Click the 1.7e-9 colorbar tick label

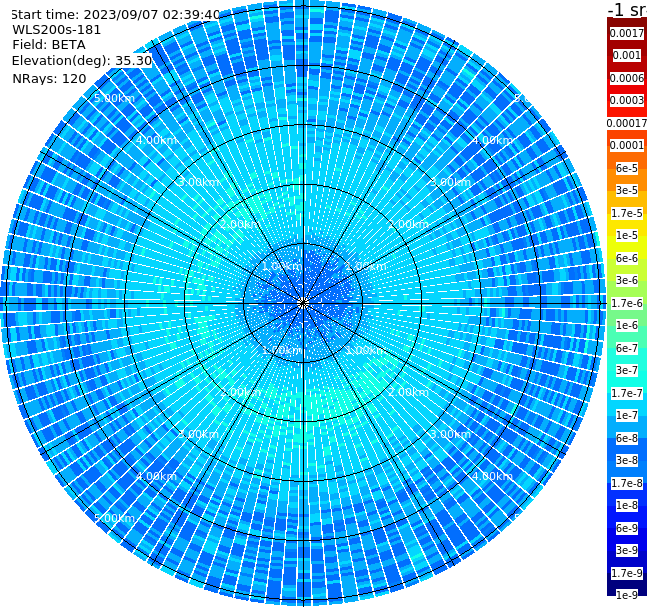pyautogui.click(x=627, y=573)
